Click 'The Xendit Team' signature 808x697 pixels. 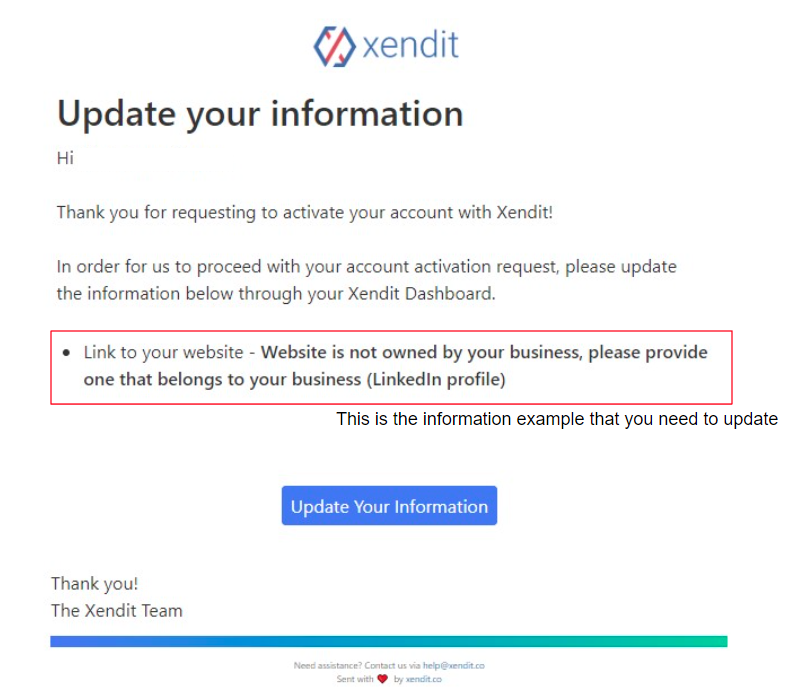(117, 610)
